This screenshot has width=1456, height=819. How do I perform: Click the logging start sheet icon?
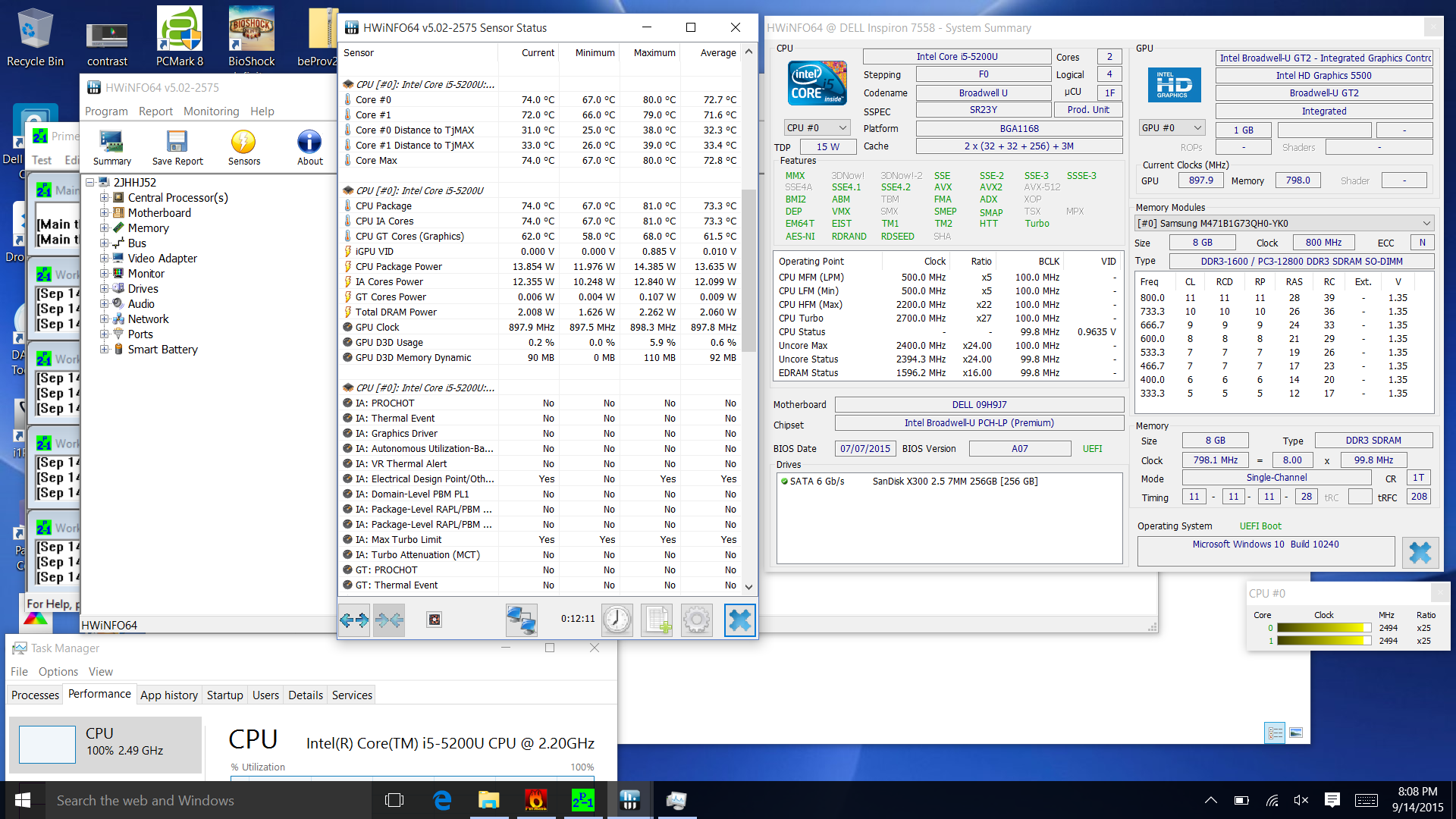(x=657, y=620)
